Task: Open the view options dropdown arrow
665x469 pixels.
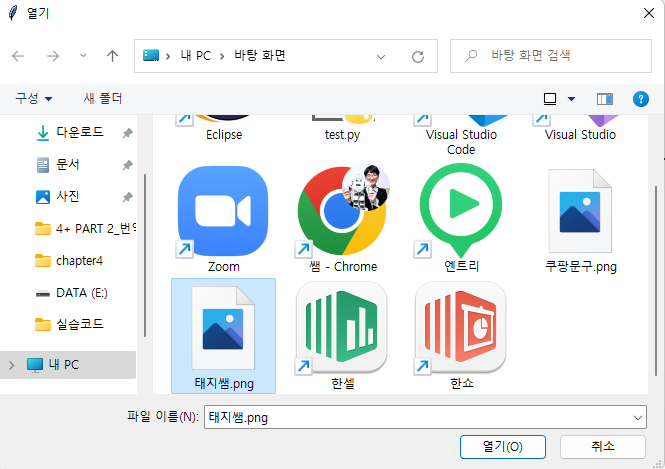Action: [x=571, y=99]
